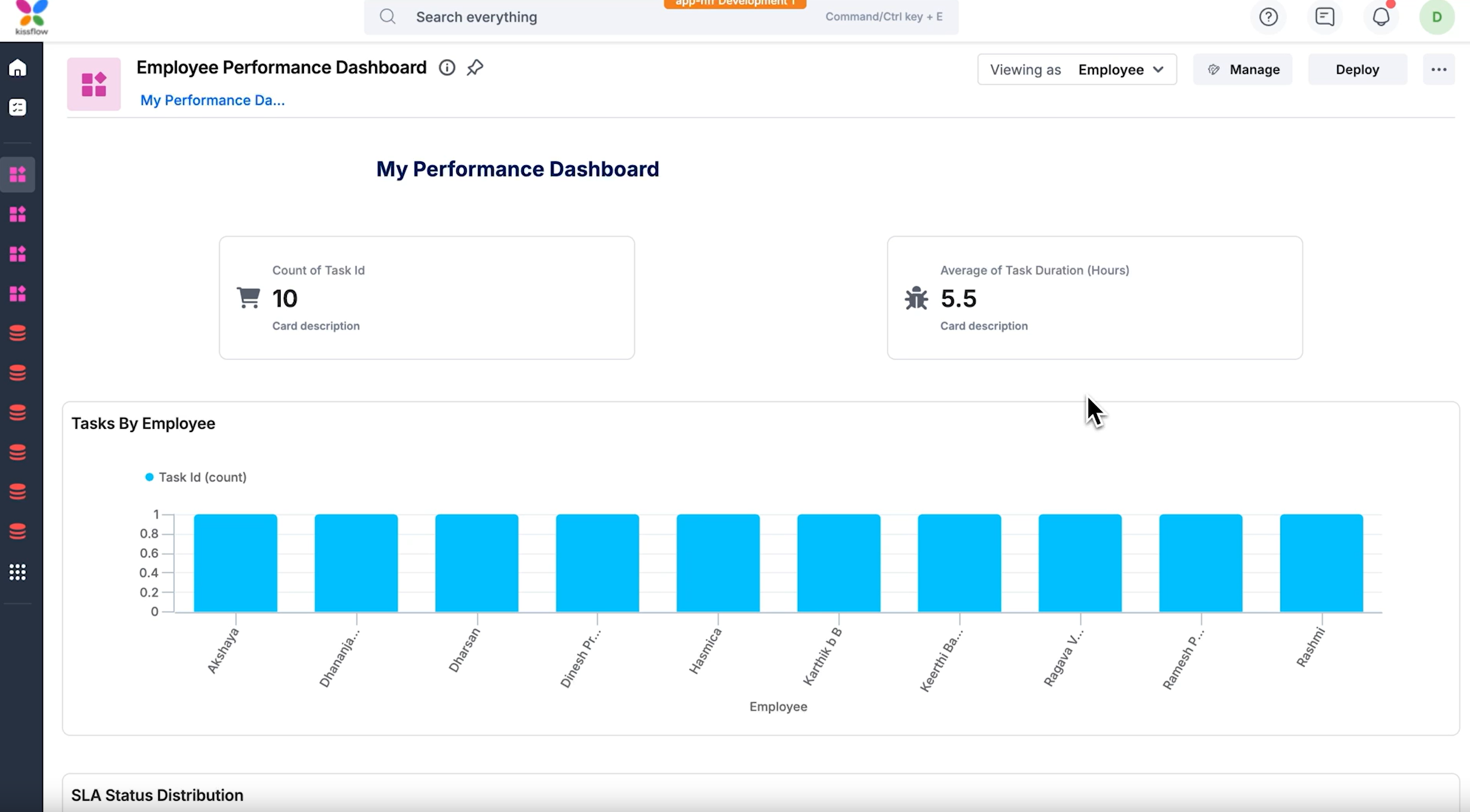Open the notifications bell
This screenshot has width=1470, height=812.
[1381, 17]
